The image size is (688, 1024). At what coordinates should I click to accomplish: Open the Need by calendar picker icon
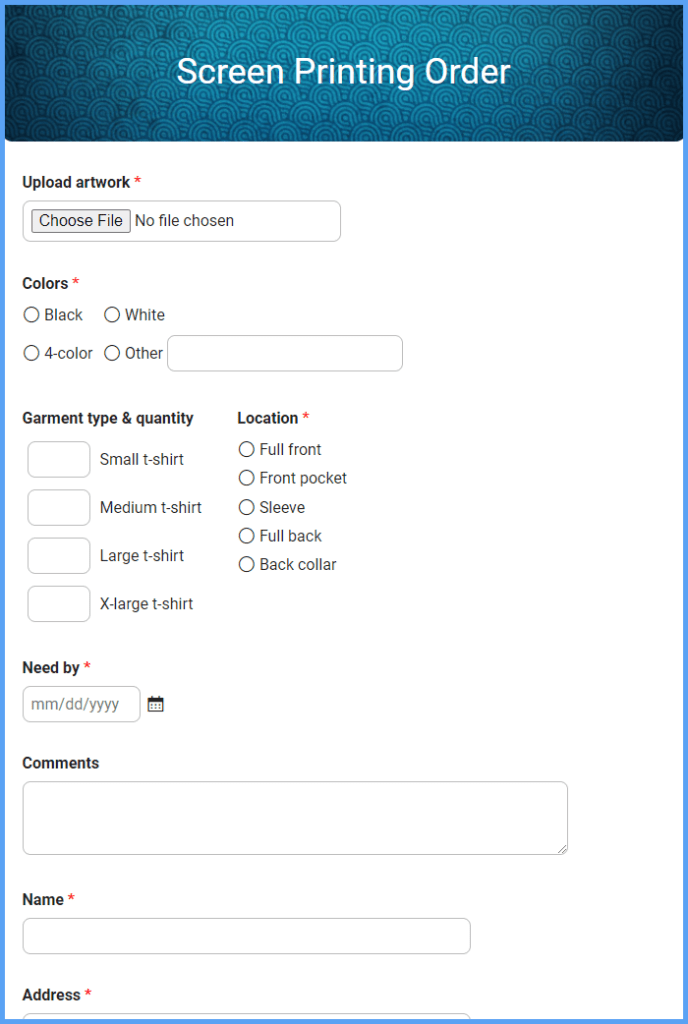pos(155,704)
